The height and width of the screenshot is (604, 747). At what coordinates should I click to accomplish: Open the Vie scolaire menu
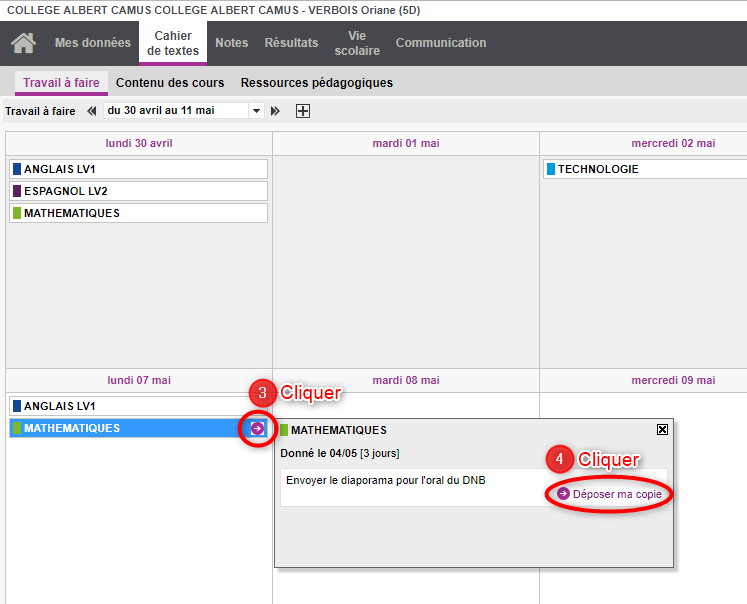(357, 43)
